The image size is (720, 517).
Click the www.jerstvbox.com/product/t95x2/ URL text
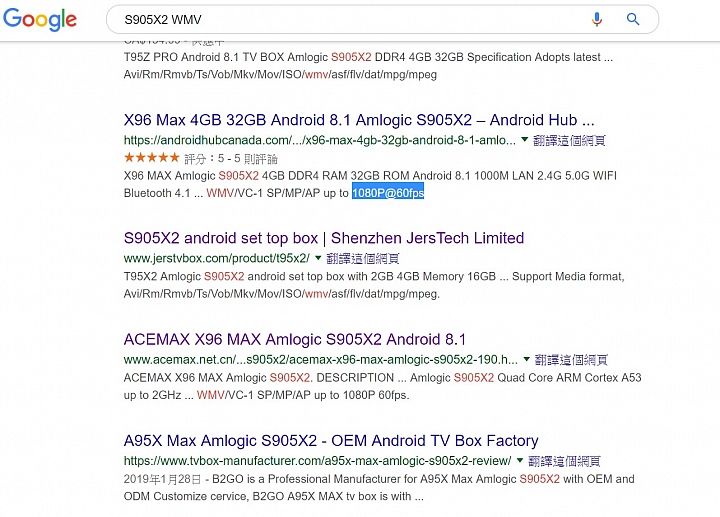tap(217, 258)
